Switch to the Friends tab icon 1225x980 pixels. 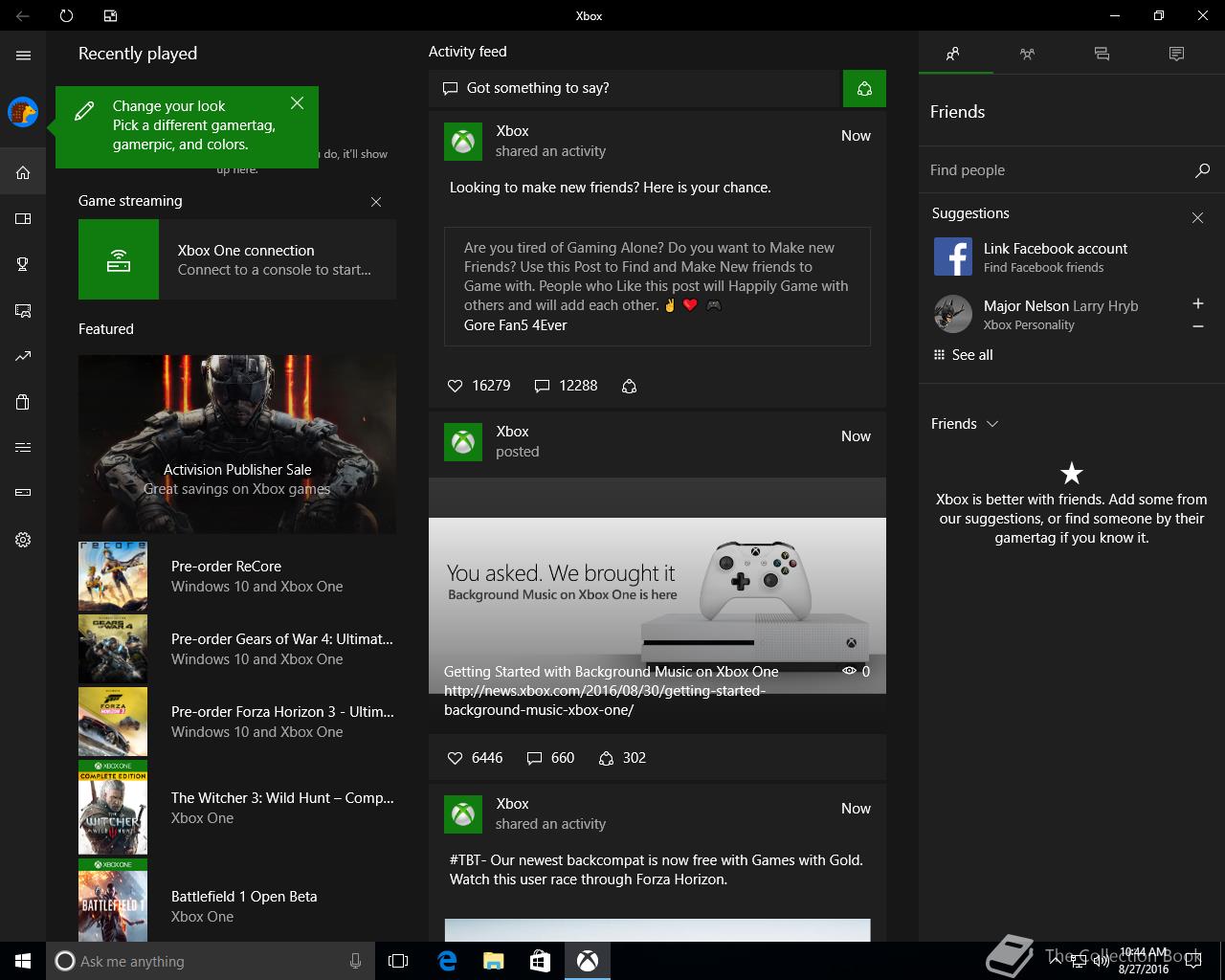tap(953, 55)
